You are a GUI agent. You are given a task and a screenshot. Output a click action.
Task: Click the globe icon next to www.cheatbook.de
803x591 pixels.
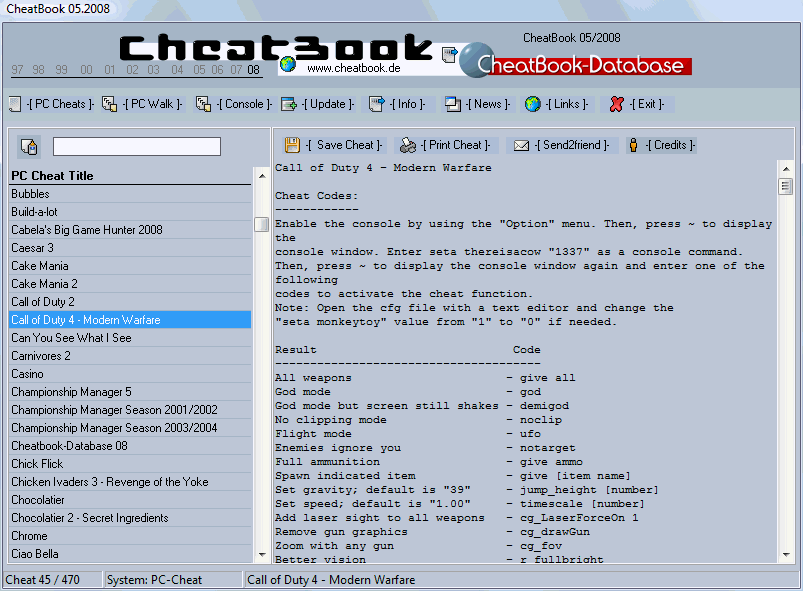[x=288, y=64]
